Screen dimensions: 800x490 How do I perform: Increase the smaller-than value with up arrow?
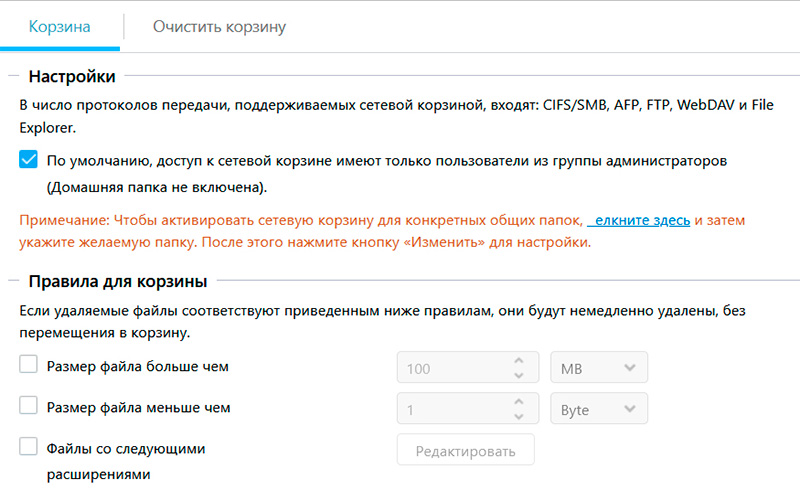(x=518, y=402)
